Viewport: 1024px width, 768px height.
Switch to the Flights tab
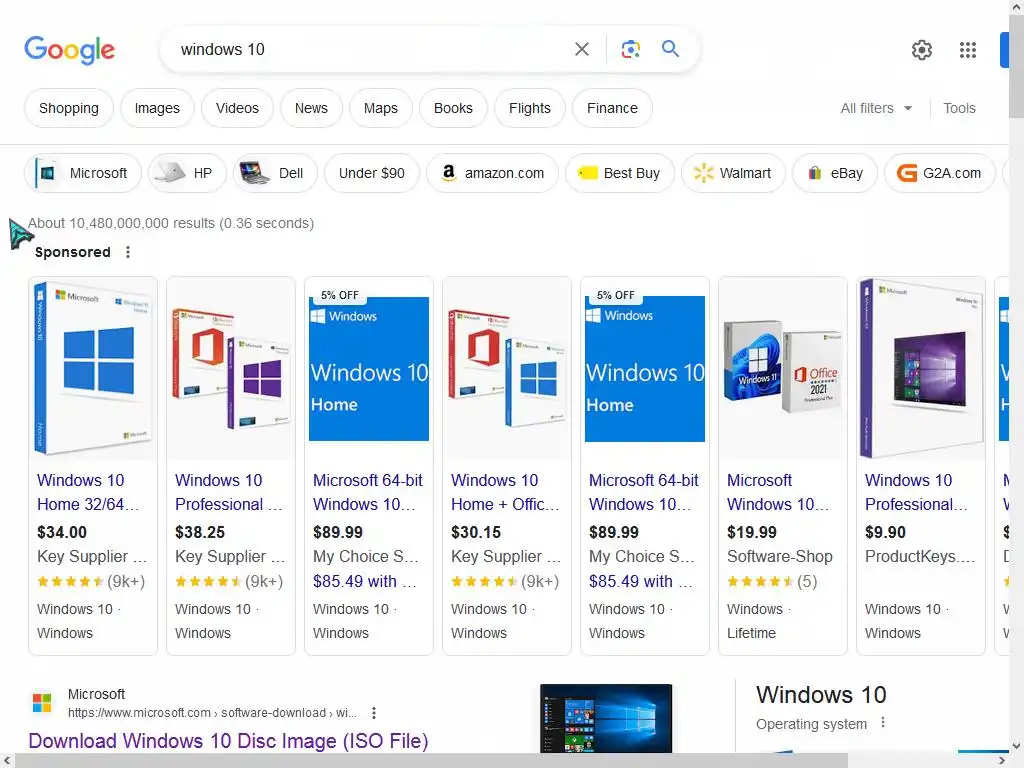(530, 108)
